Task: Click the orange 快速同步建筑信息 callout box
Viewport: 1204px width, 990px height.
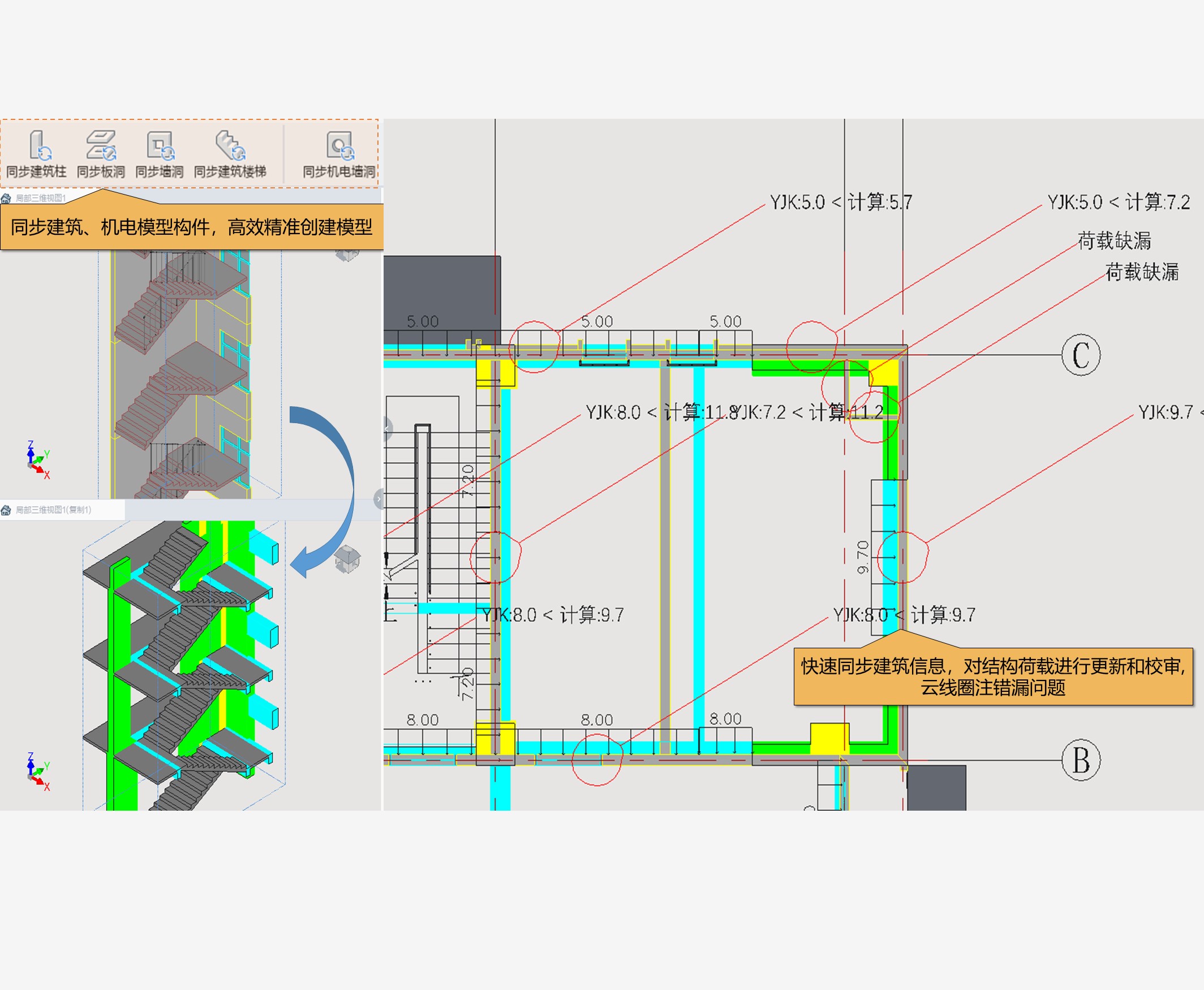Action: pyautogui.click(x=993, y=677)
